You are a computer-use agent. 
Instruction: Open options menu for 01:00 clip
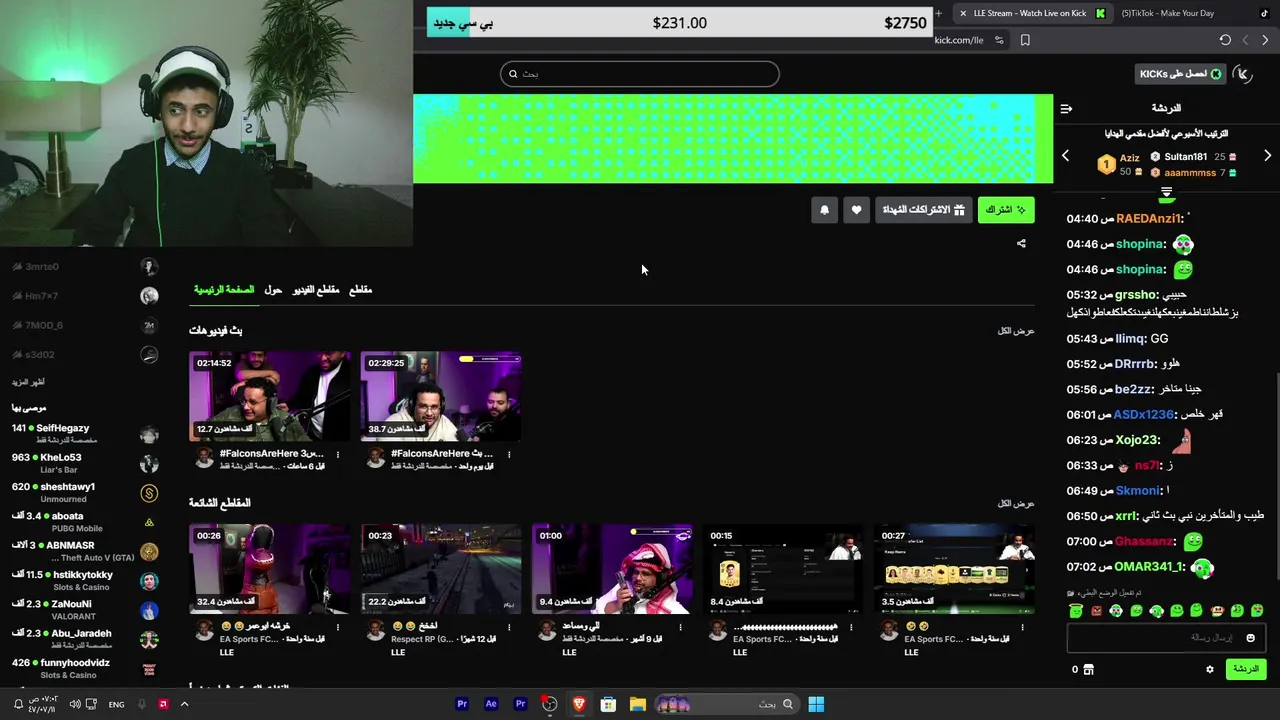click(680, 627)
